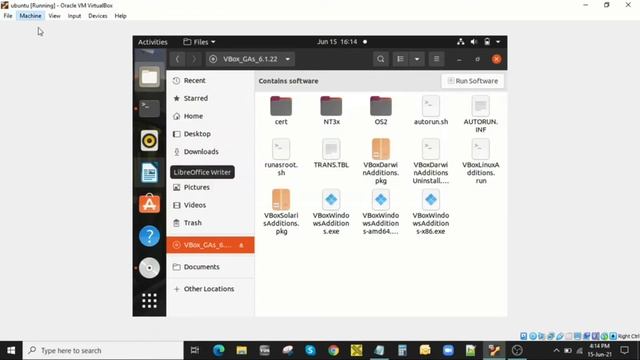This screenshot has height=360, width=640.
Task: Select VBoxLinuxAdditions.run file
Action: (x=480, y=161)
